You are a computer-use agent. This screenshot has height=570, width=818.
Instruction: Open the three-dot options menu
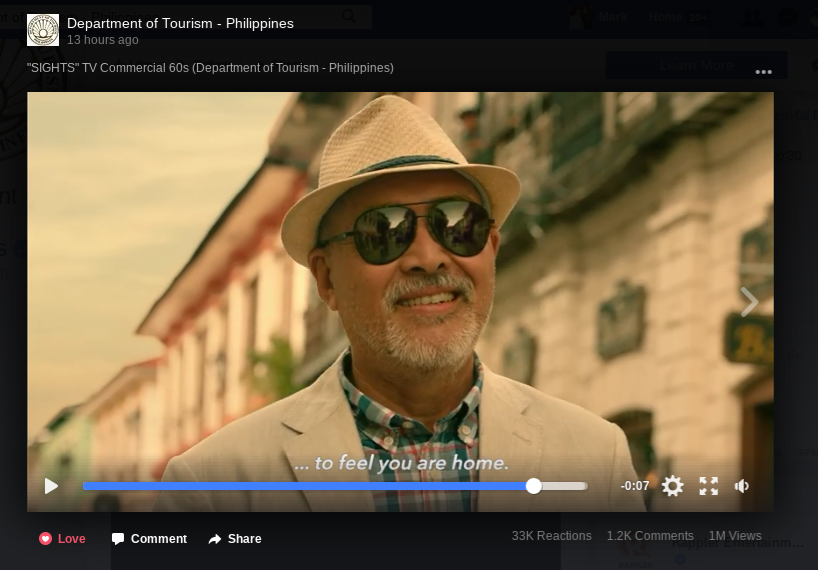click(x=764, y=72)
